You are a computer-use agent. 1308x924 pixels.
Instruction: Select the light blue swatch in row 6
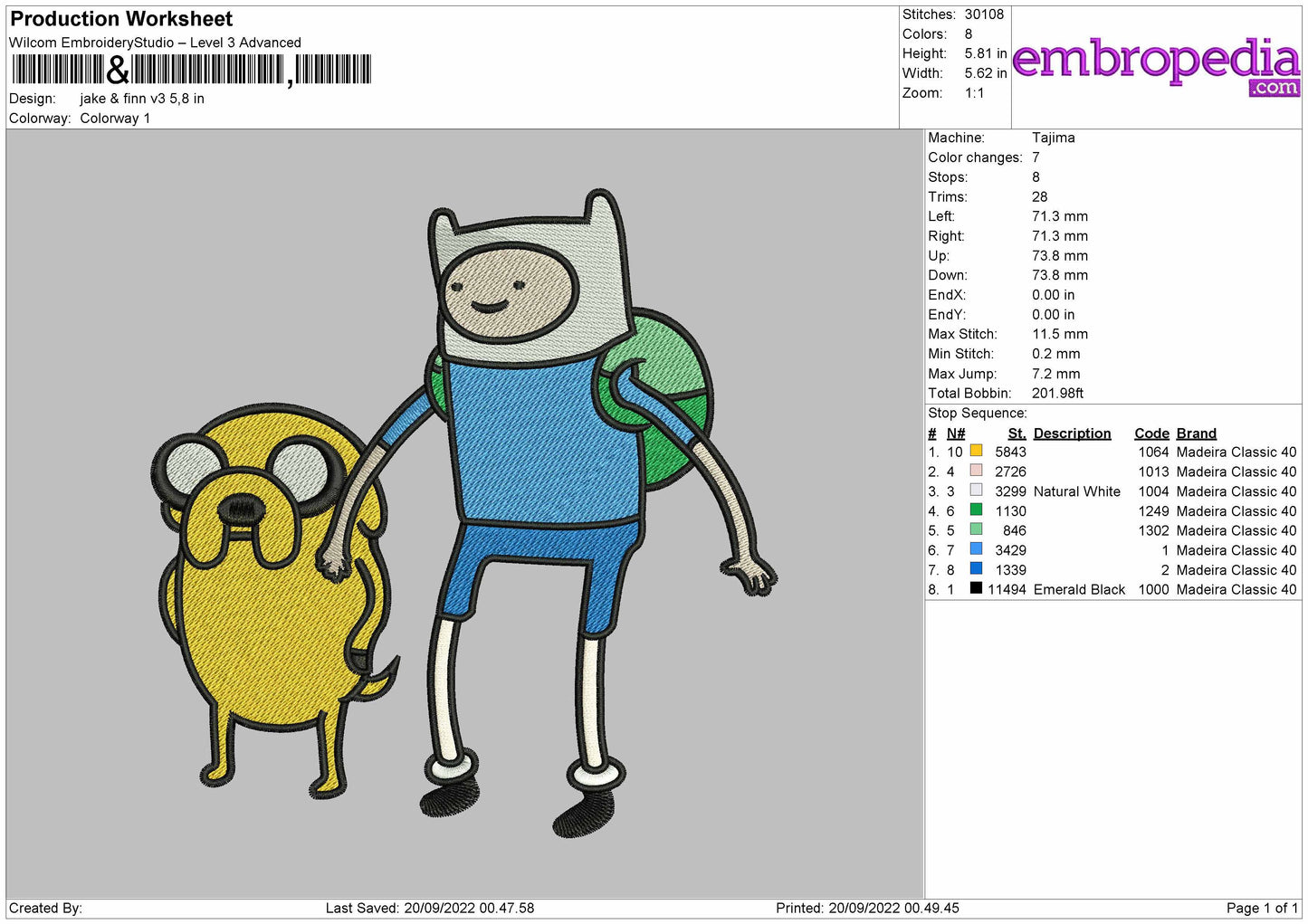click(976, 549)
